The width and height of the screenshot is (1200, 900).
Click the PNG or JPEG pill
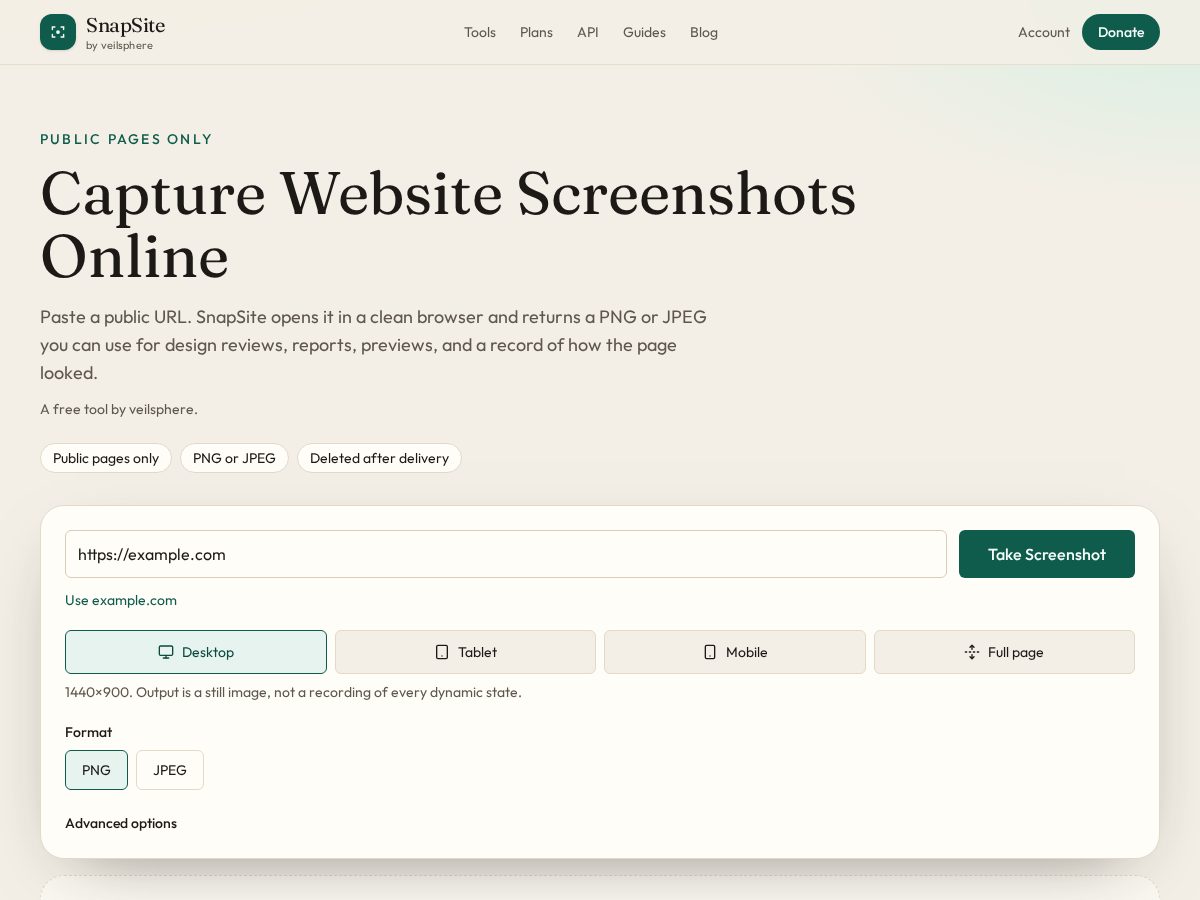234,458
